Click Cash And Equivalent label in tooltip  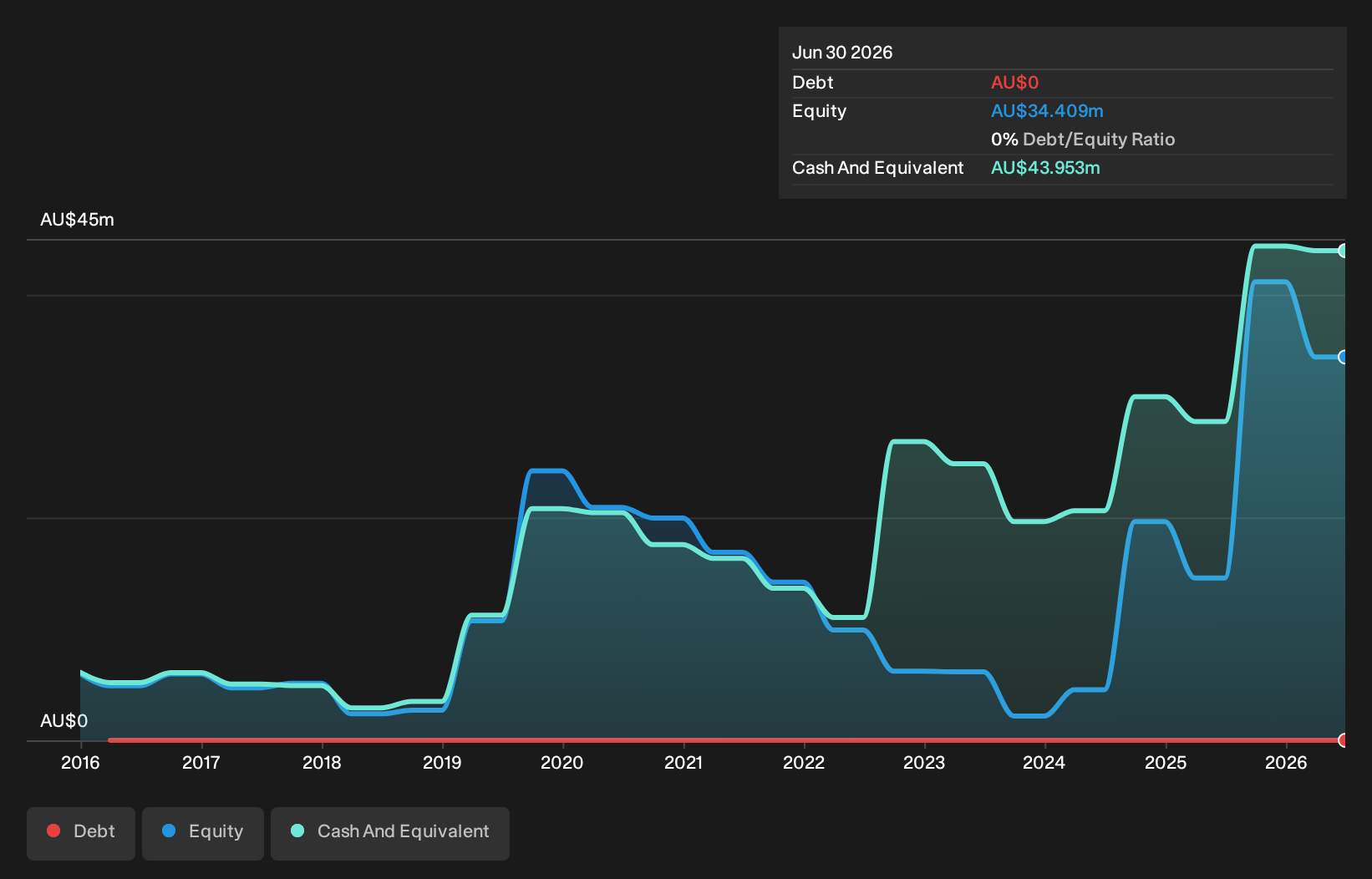click(878, 168)
